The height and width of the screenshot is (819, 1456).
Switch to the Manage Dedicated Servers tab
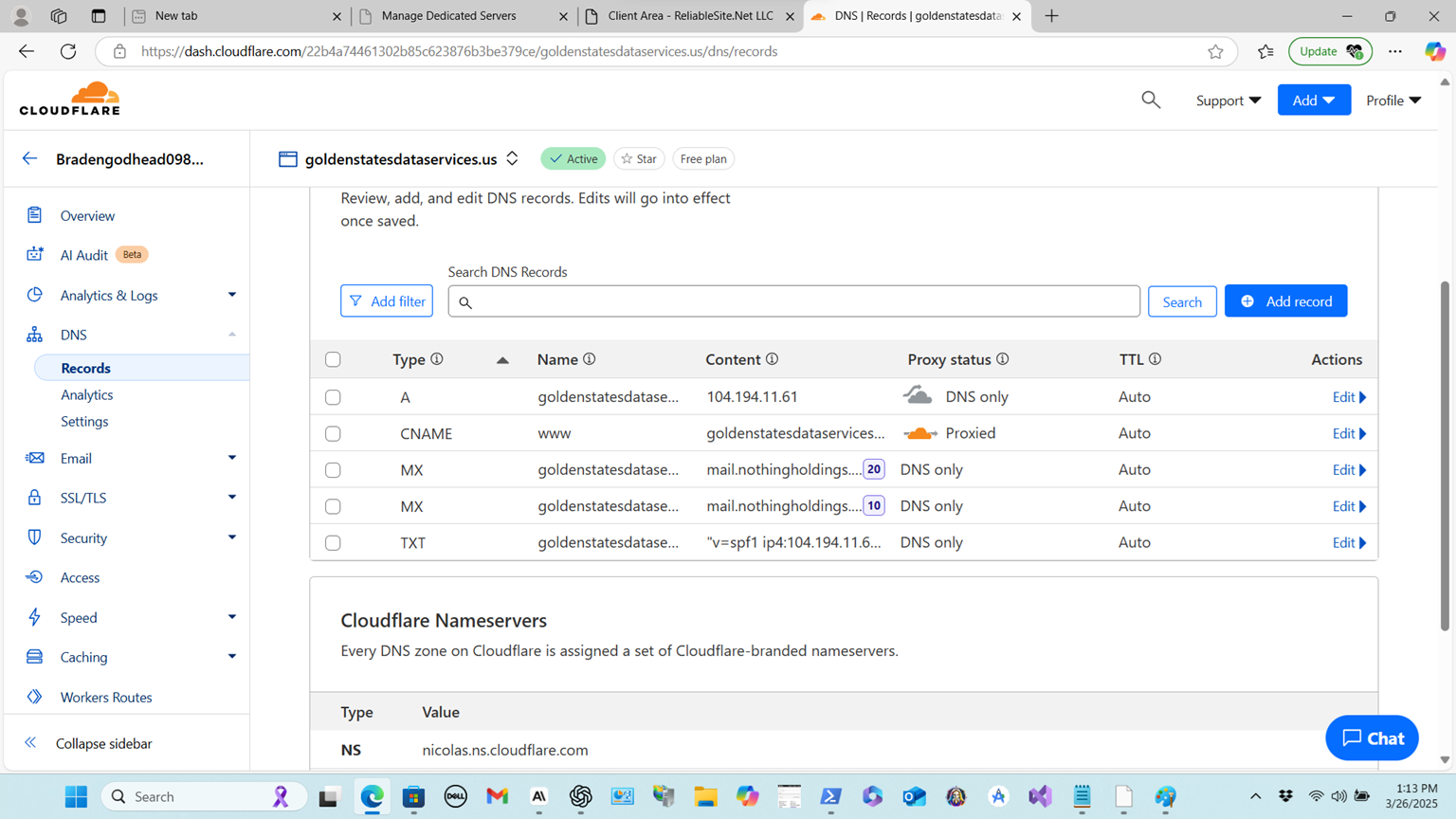click(463, 16)
